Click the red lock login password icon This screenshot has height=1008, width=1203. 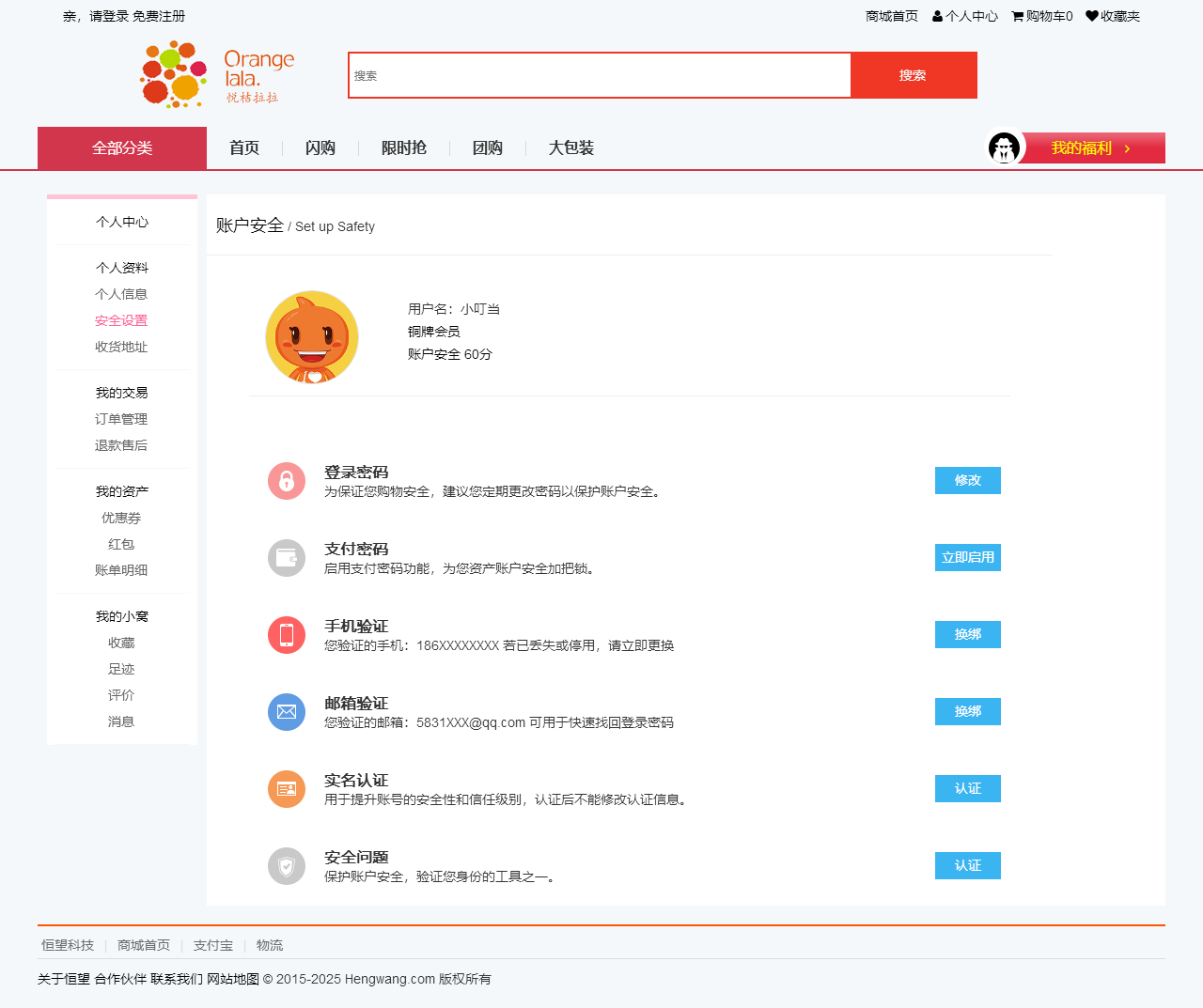point(287,481)
